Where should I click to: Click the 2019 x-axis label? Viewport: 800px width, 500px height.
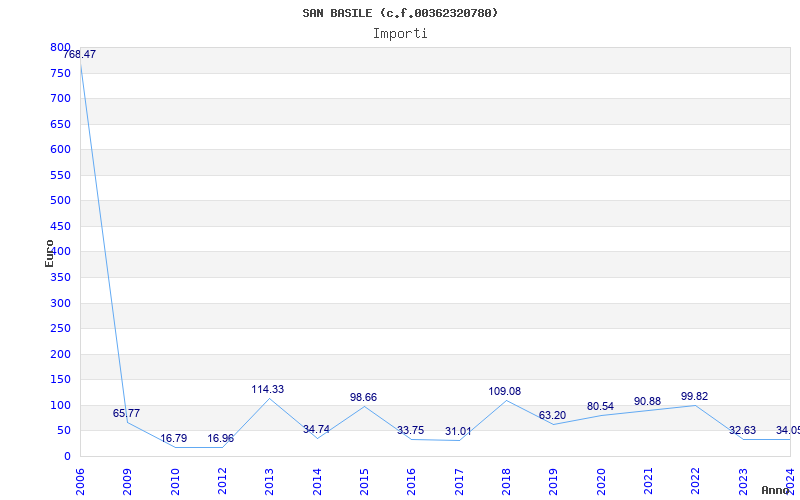554,481
